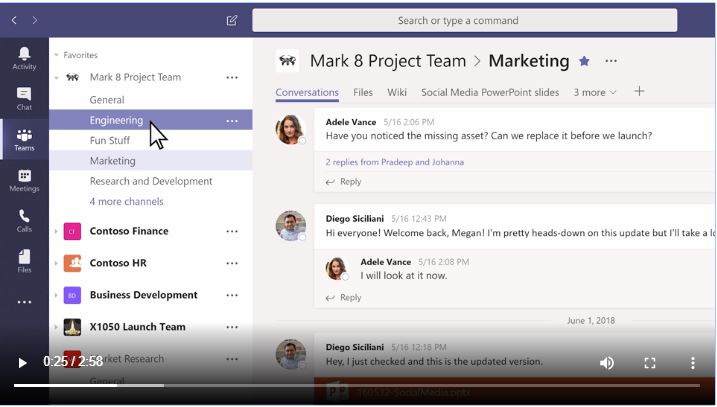Viewport: 717px width, 407px height.
Task: Click the X1050 Launch Team avatar
Action: [x=72, y=327]
